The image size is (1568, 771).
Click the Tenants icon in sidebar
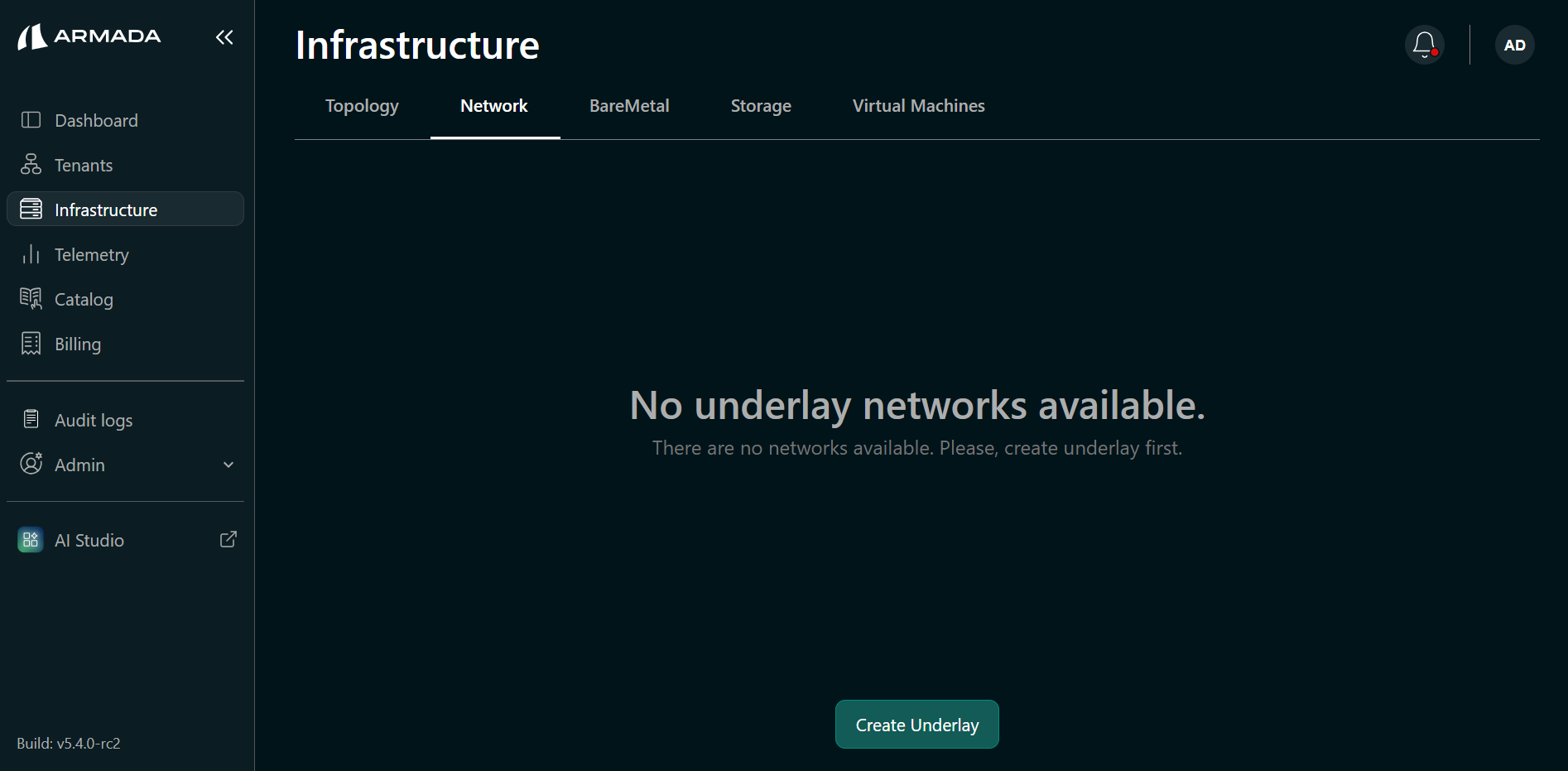pos(31,165)
